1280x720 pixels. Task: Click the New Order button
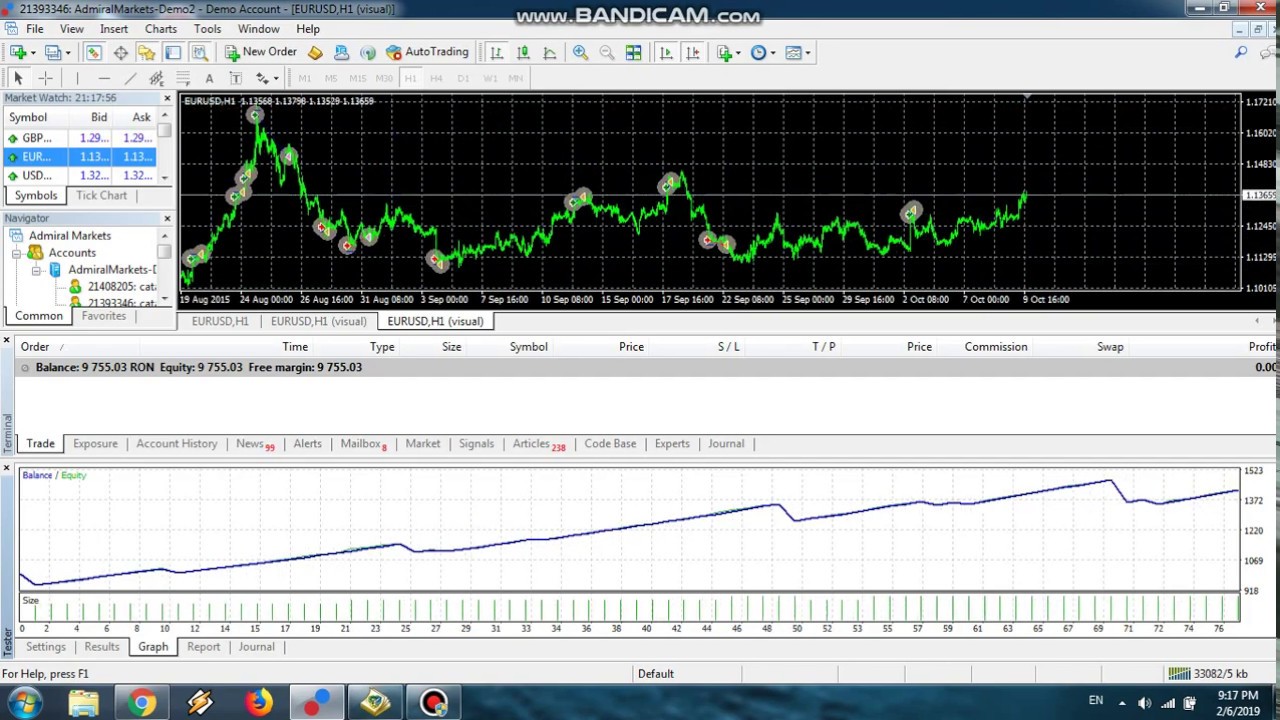pos(260,52)
